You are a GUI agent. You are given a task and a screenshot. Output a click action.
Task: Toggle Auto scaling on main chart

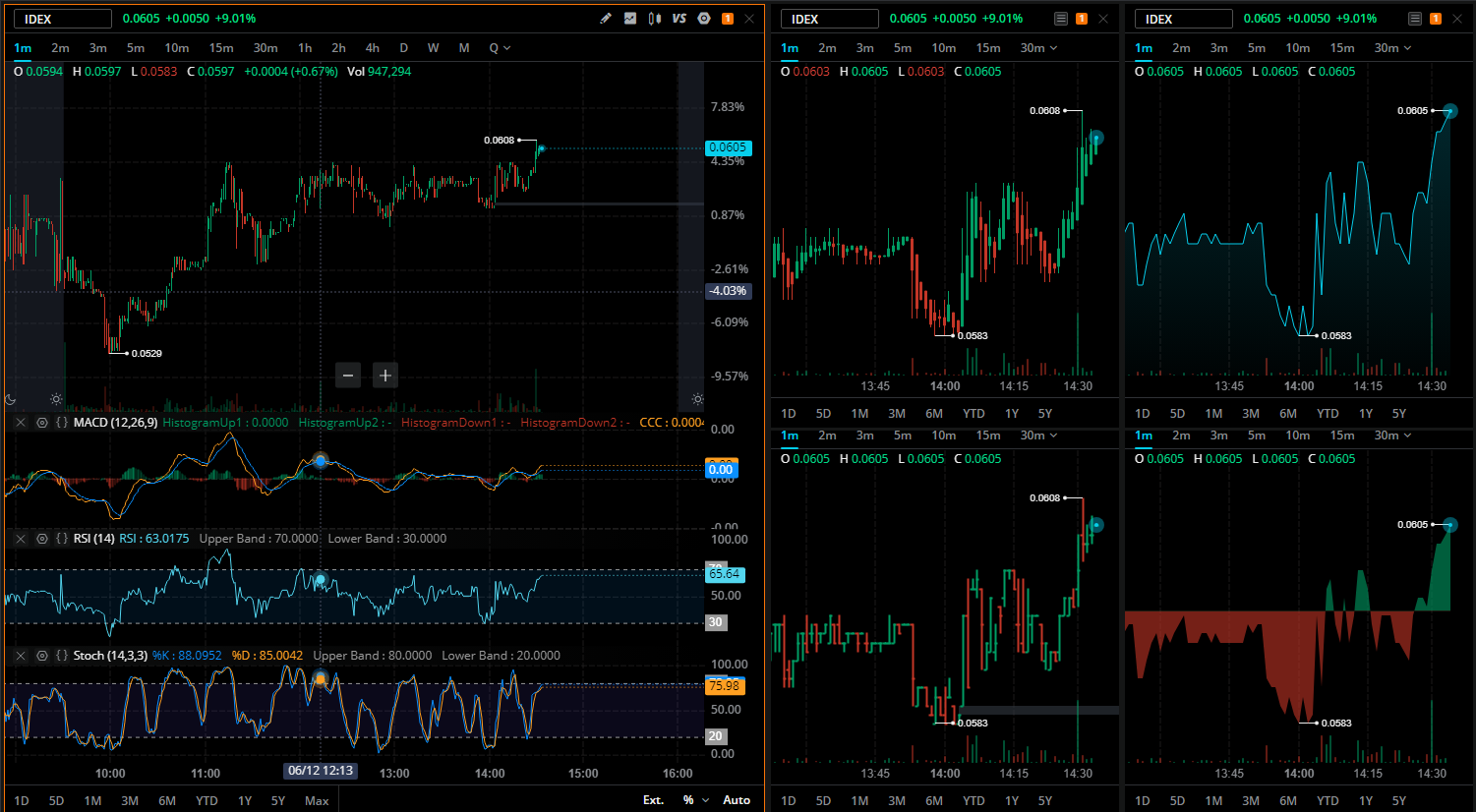[737, 800]
